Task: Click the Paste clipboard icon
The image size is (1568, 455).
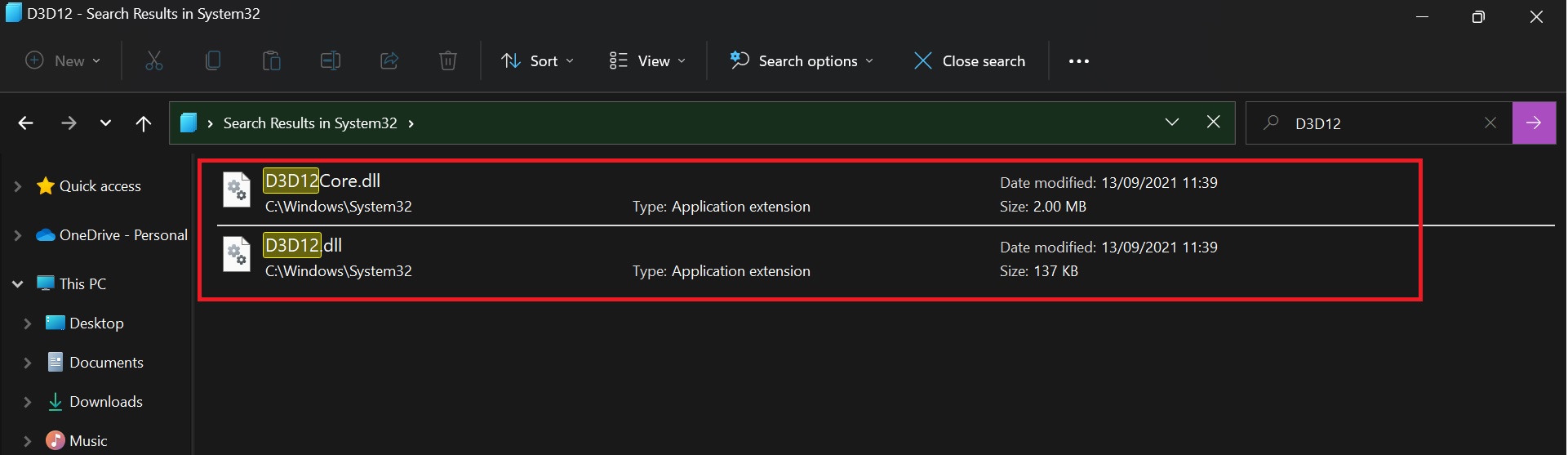Action: pos(272,60)
